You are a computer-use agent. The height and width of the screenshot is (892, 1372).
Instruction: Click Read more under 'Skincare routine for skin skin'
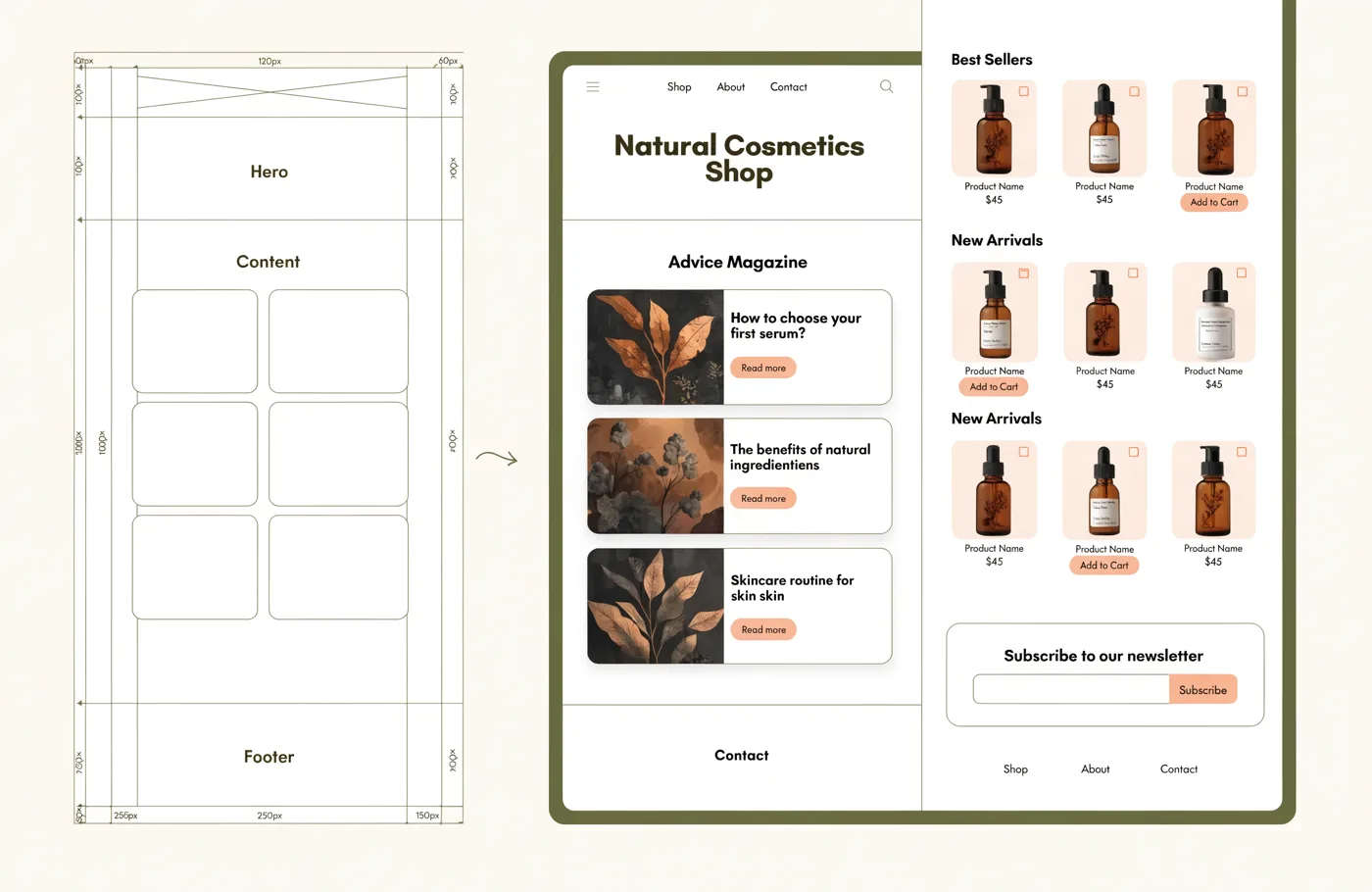(763, 629)
